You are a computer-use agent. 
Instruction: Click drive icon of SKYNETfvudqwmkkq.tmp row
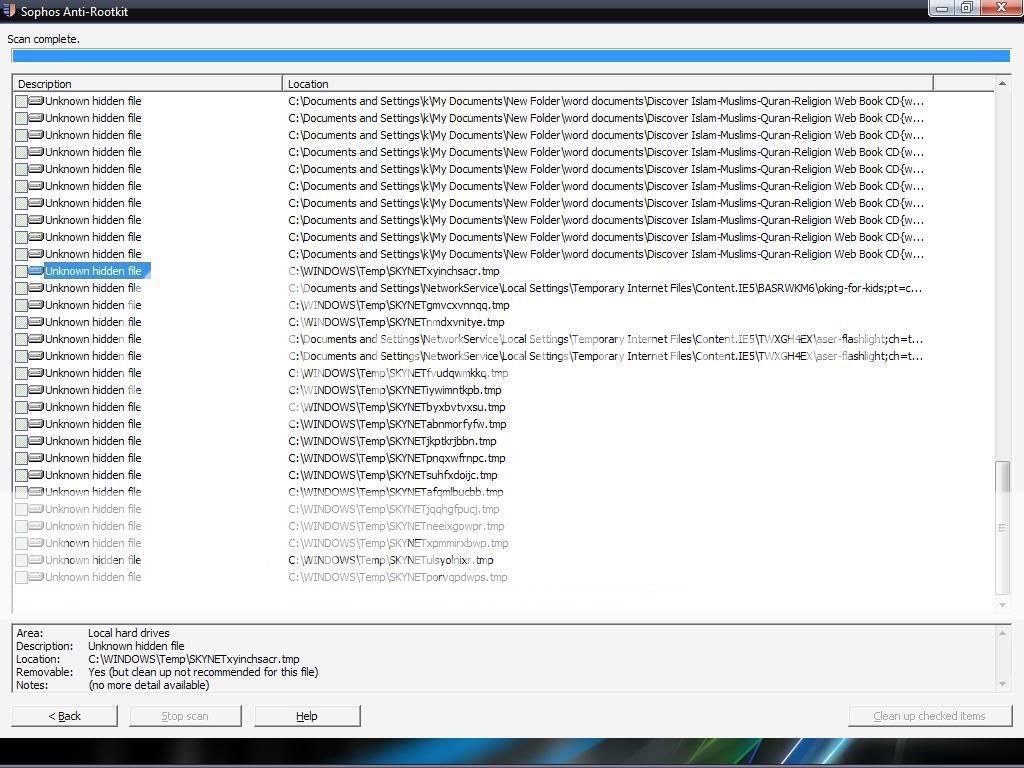point(36,373)
